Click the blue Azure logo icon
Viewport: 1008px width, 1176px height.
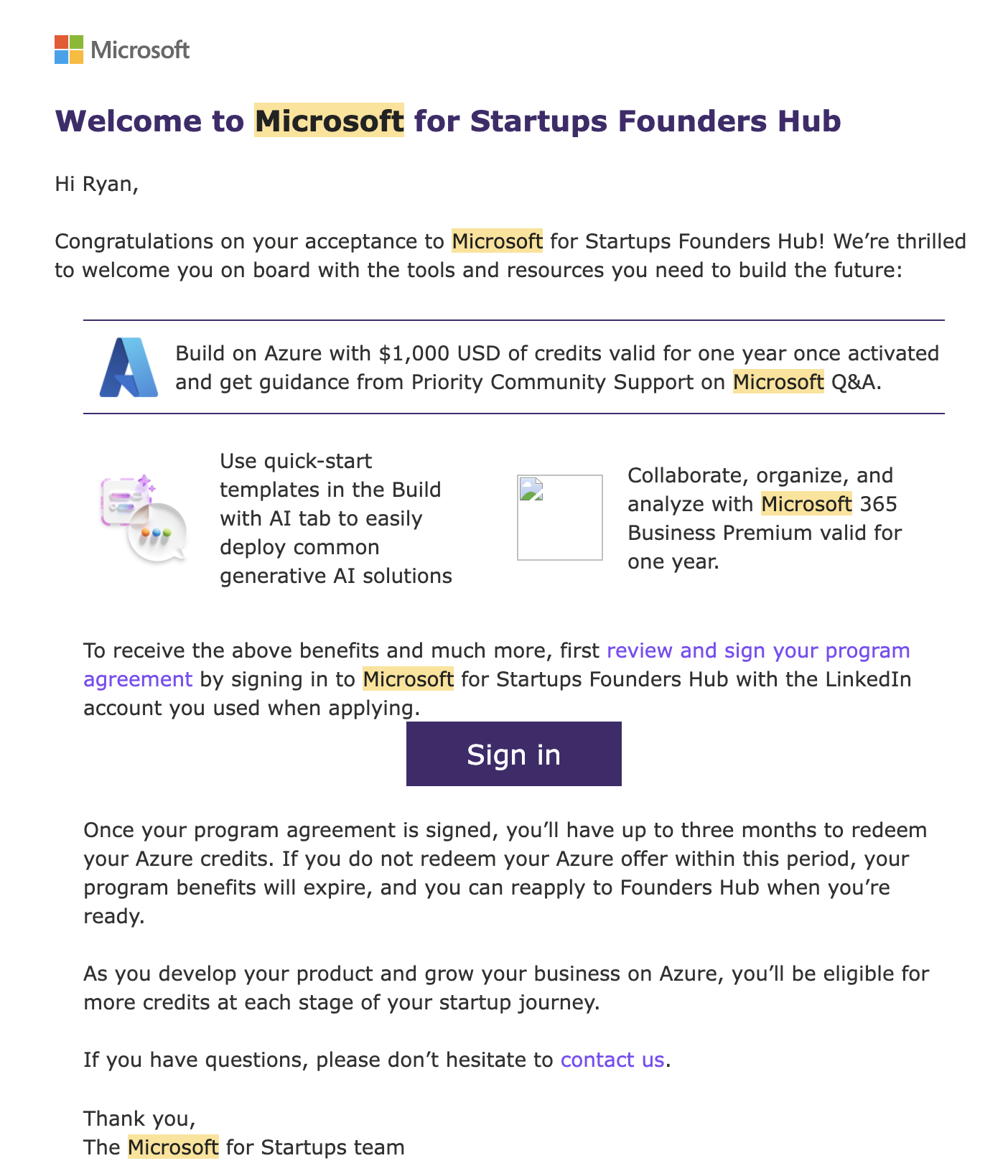[129, 368]
